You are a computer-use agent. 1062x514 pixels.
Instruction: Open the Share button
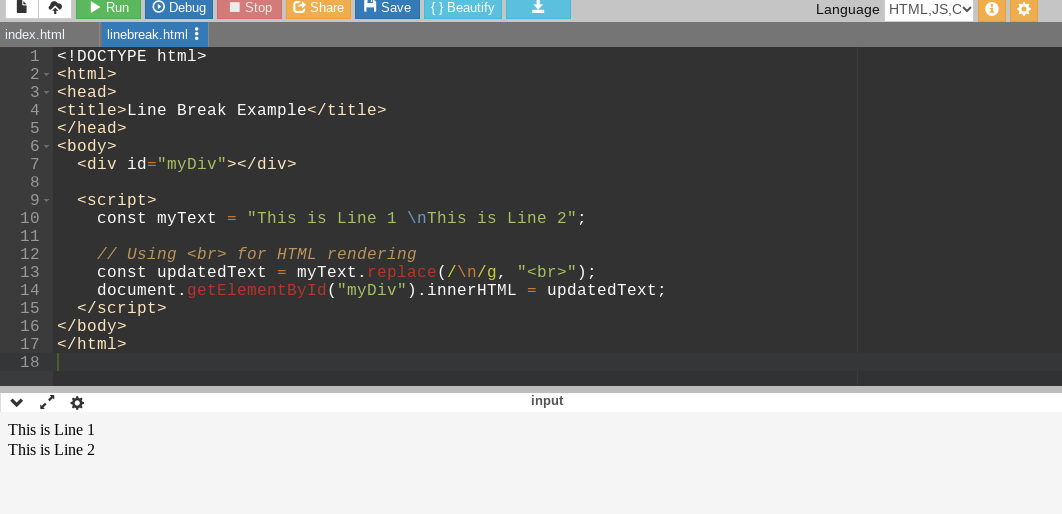point(318,8)
